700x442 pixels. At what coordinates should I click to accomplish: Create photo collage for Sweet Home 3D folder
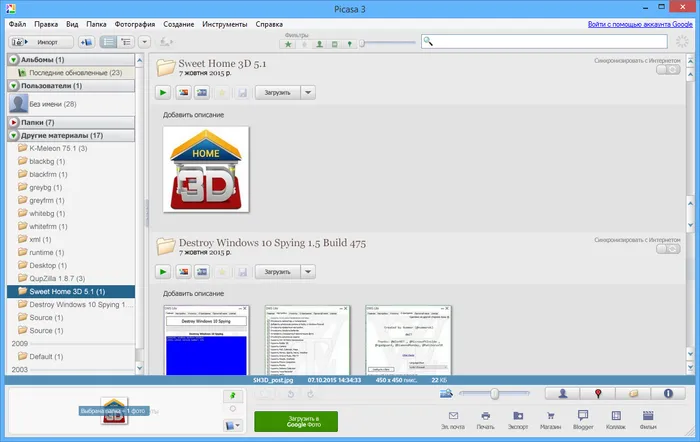(183, 92)
